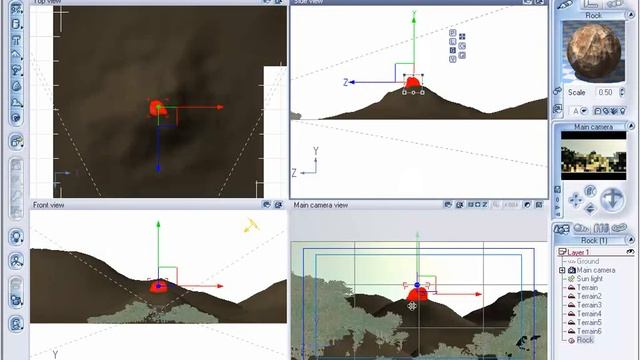Toggle the second small option icon right of A dropdown
The height and width of the screenshot is (360, 640).
click(x=605, y=111)
